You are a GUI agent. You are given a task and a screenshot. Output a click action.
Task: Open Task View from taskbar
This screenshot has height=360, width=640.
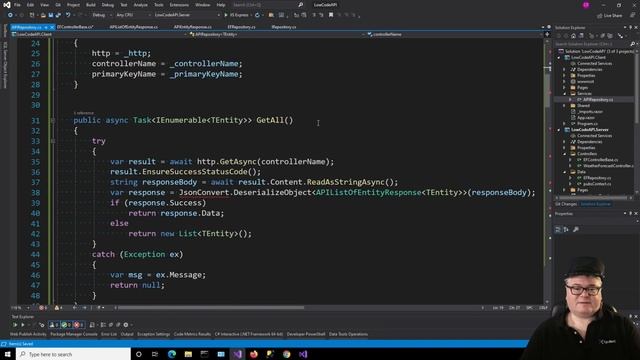click(155, 354)
